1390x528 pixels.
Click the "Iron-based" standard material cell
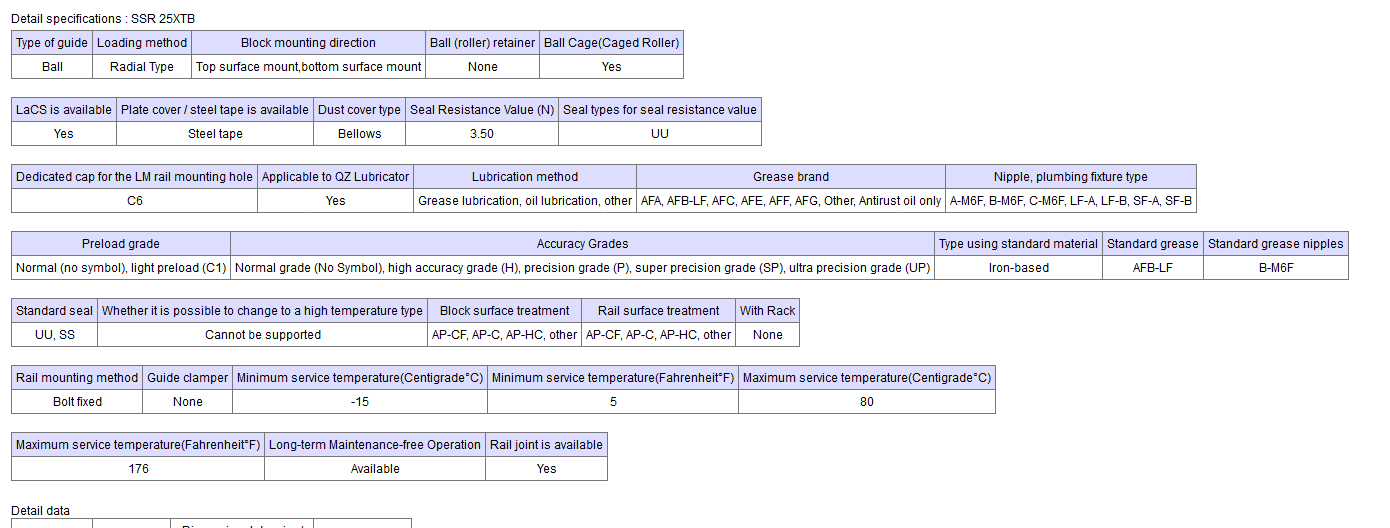(x=1018, y=268)
